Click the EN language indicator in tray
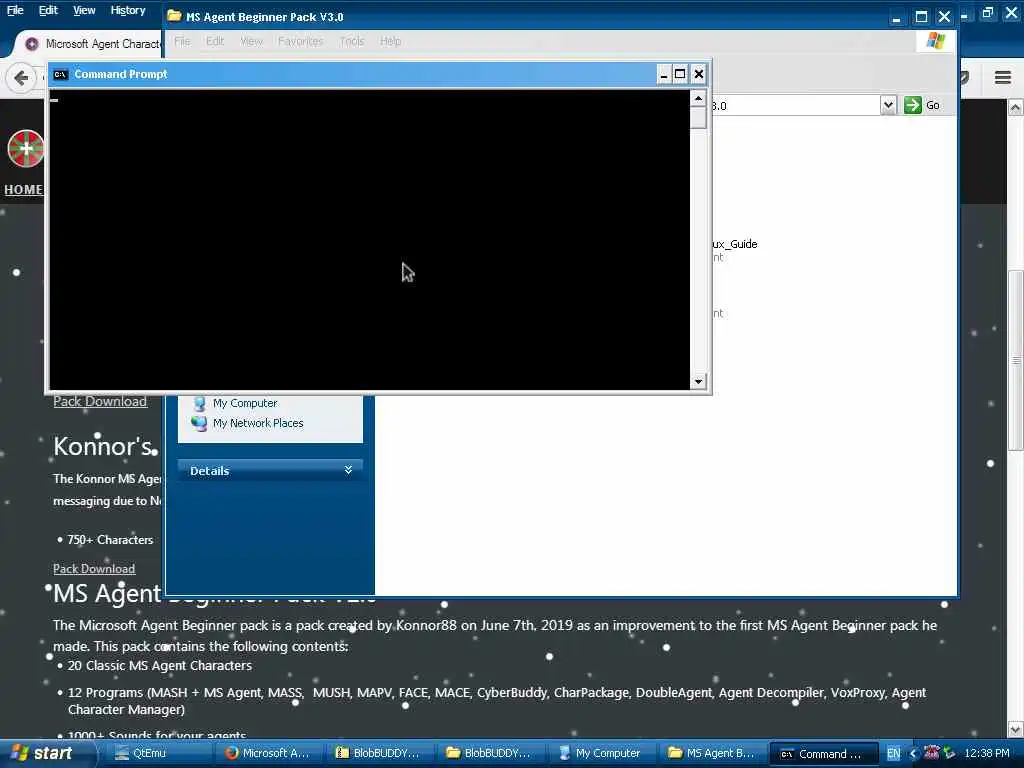 click(x=893, y=754)
